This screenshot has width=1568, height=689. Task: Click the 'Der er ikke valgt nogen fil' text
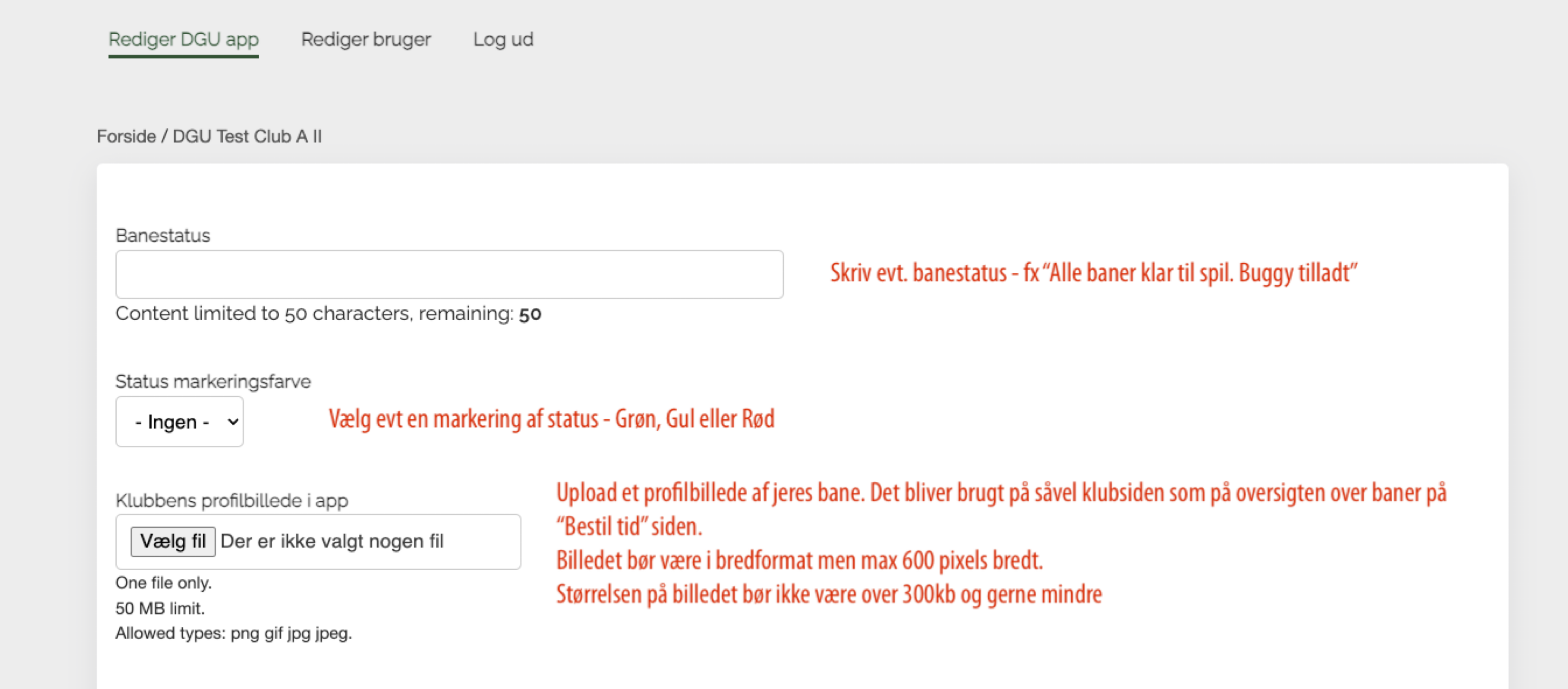pyautogui.click(x=332, y=541)
